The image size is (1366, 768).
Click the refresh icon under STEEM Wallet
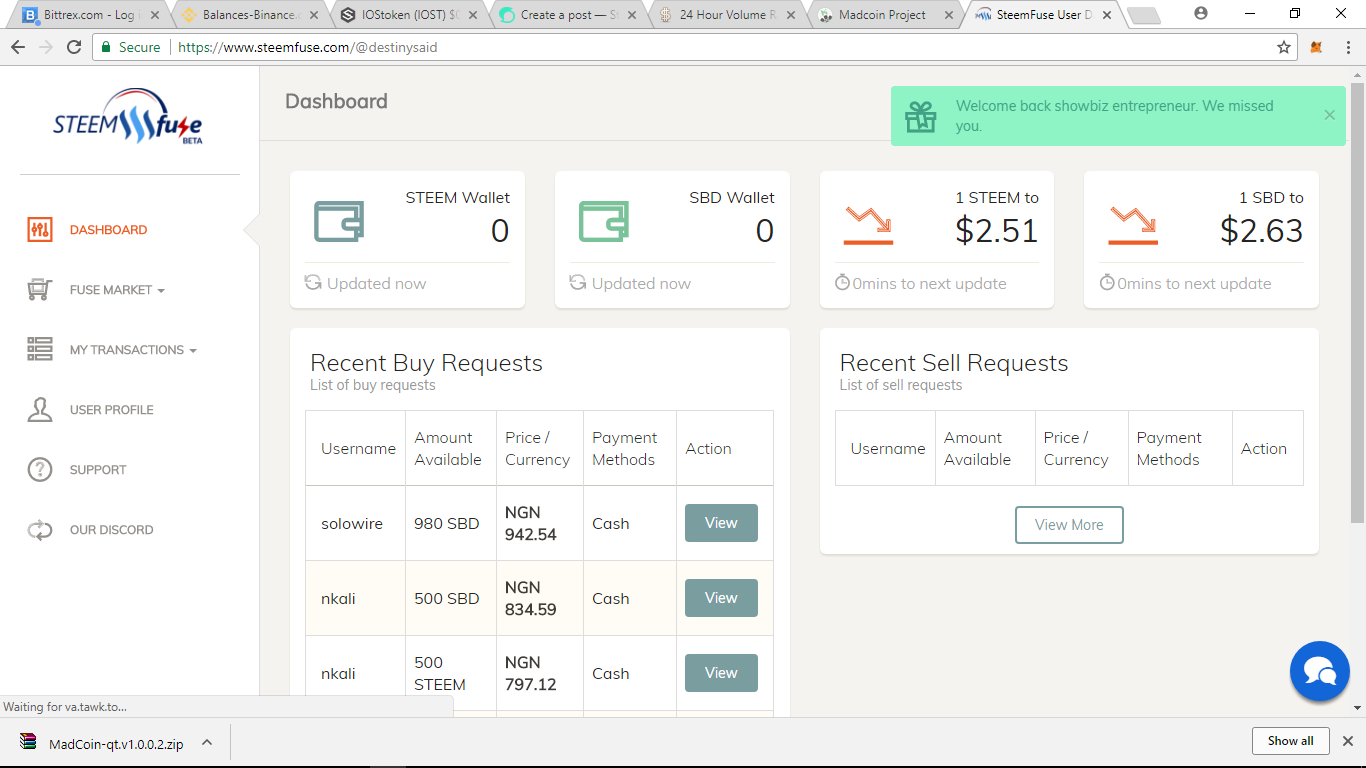click(x=313, y=283)
